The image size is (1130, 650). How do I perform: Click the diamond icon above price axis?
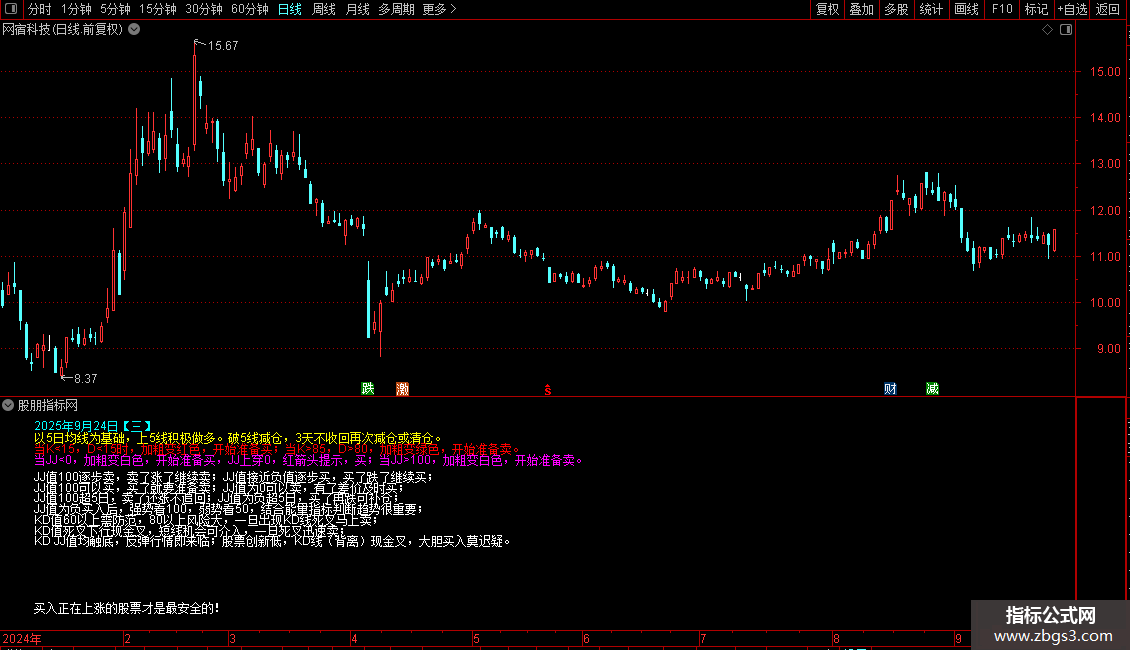point(1048,30)
